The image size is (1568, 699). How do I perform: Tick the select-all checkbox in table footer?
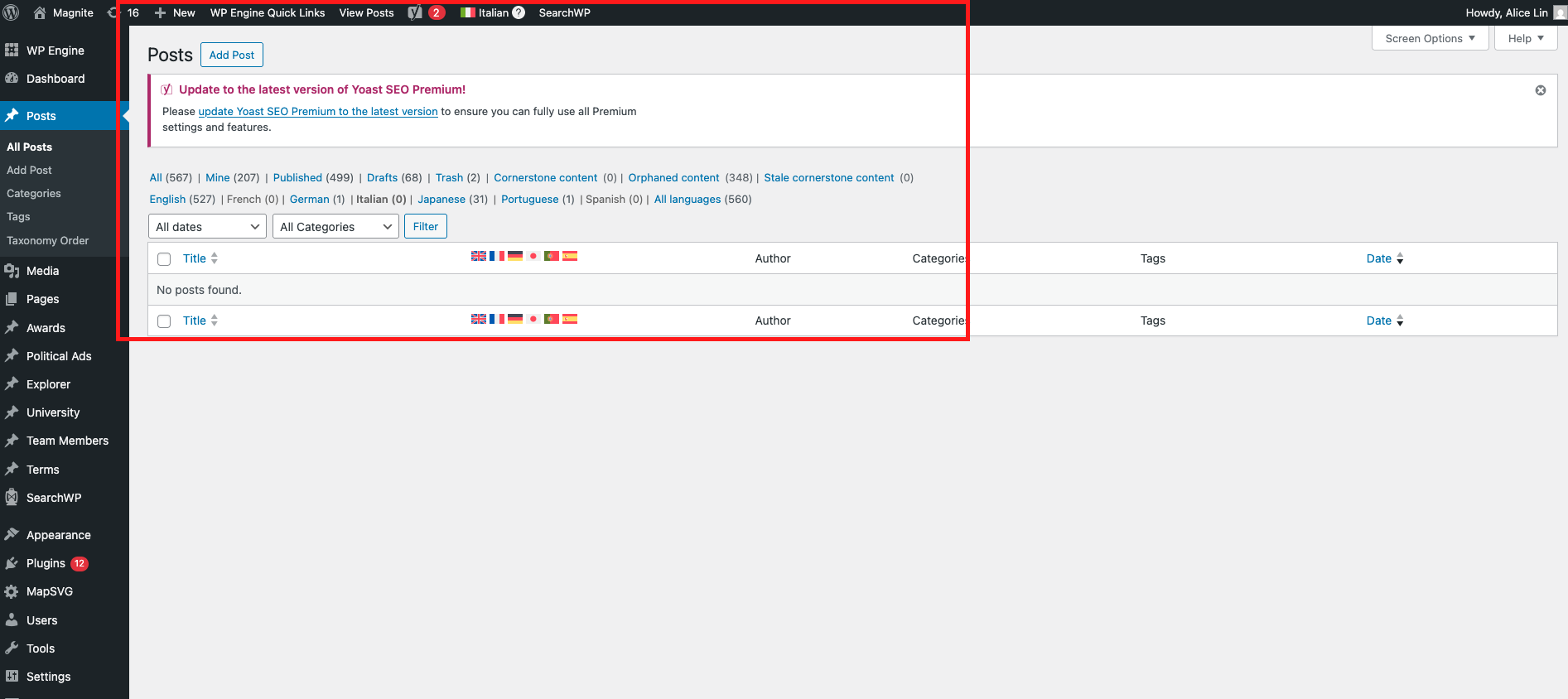[164, 321]
